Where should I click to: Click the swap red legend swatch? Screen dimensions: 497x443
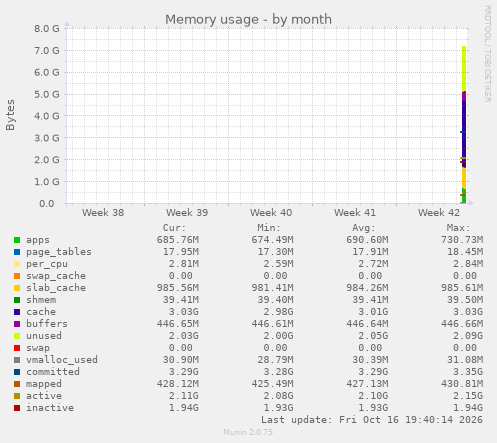click(17, 348)
